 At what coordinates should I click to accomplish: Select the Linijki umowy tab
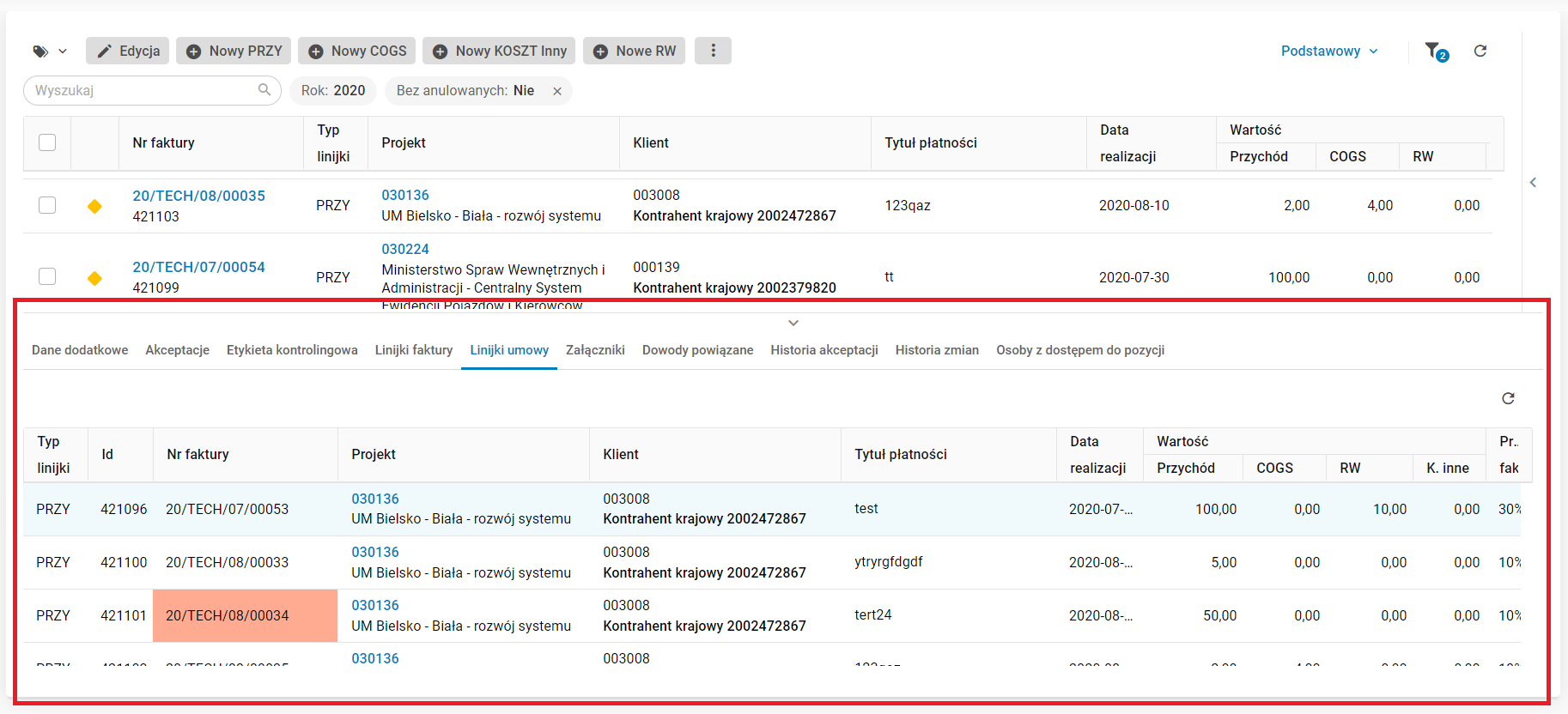click(509, 350)
